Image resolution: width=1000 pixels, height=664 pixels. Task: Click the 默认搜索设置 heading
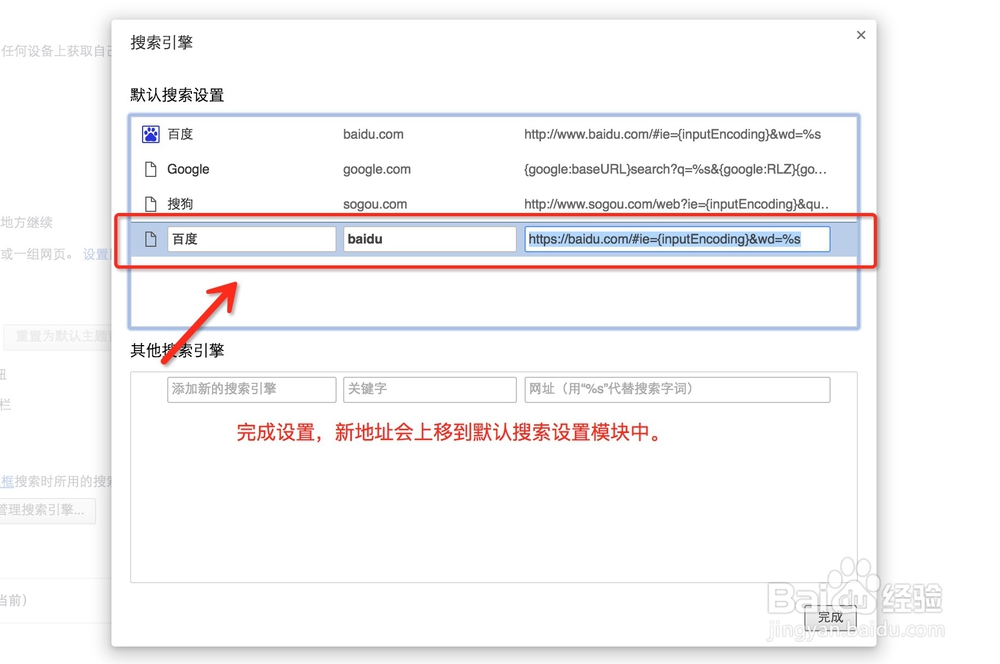pyautogui.click(x=177, y=95)
